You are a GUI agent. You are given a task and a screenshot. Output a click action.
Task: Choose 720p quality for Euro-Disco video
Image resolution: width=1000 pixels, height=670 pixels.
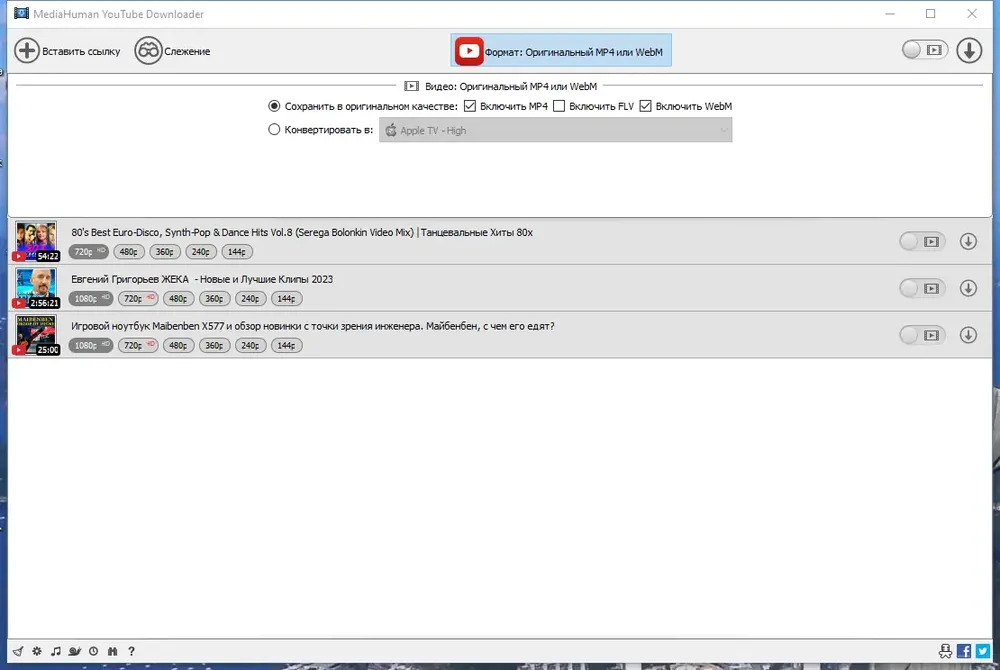tap(89, 252)
